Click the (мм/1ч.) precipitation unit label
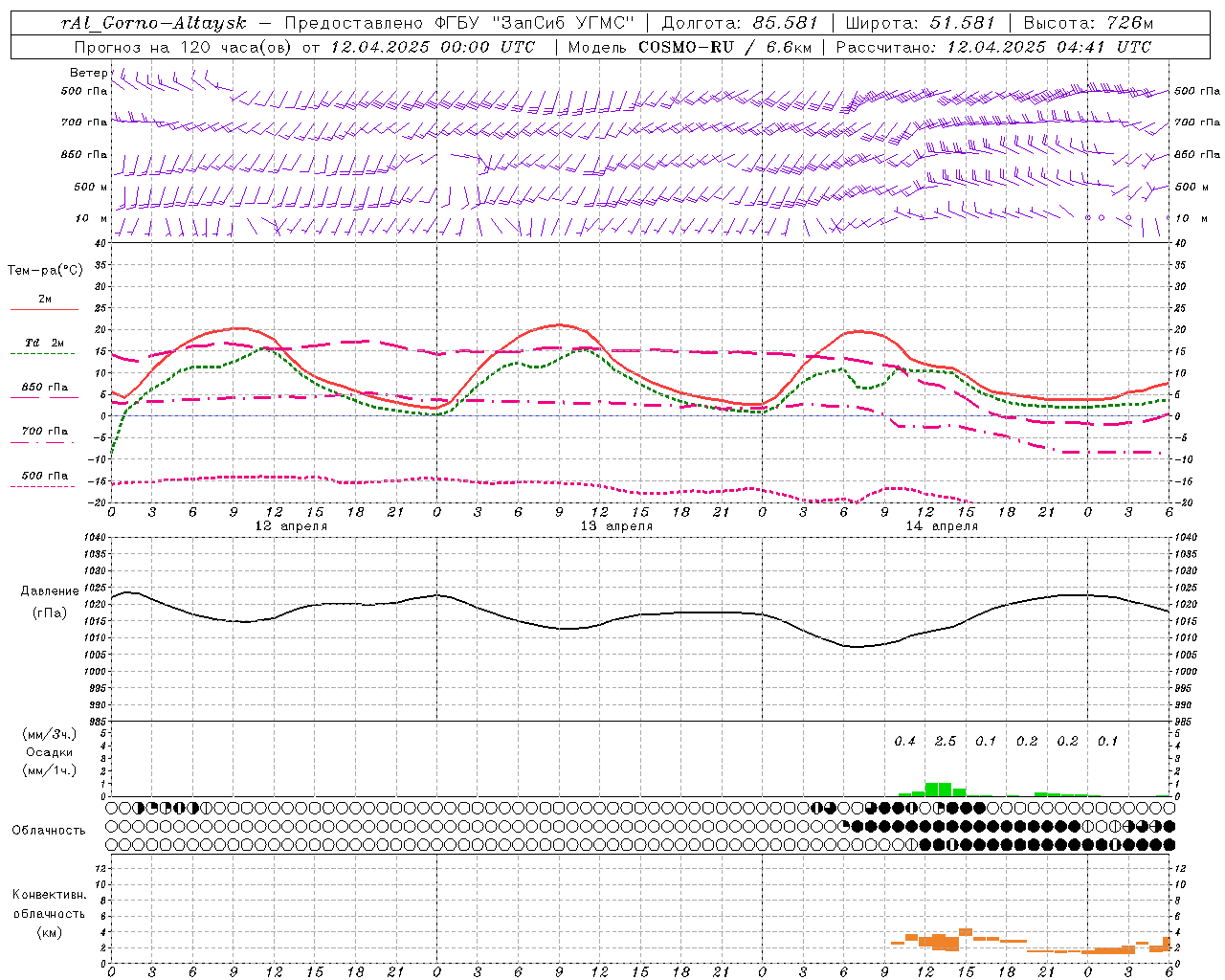This screenshot has width=1225, height=980. 50,769
